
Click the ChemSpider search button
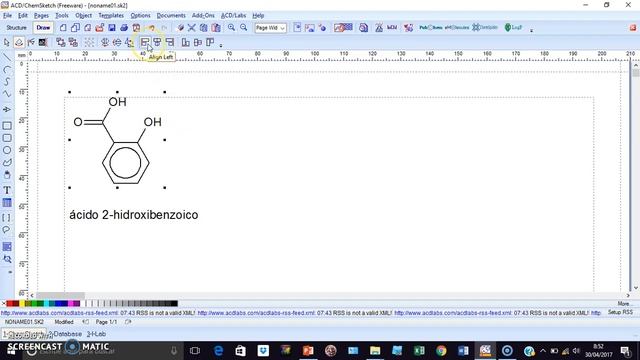[x=485, y=28]
